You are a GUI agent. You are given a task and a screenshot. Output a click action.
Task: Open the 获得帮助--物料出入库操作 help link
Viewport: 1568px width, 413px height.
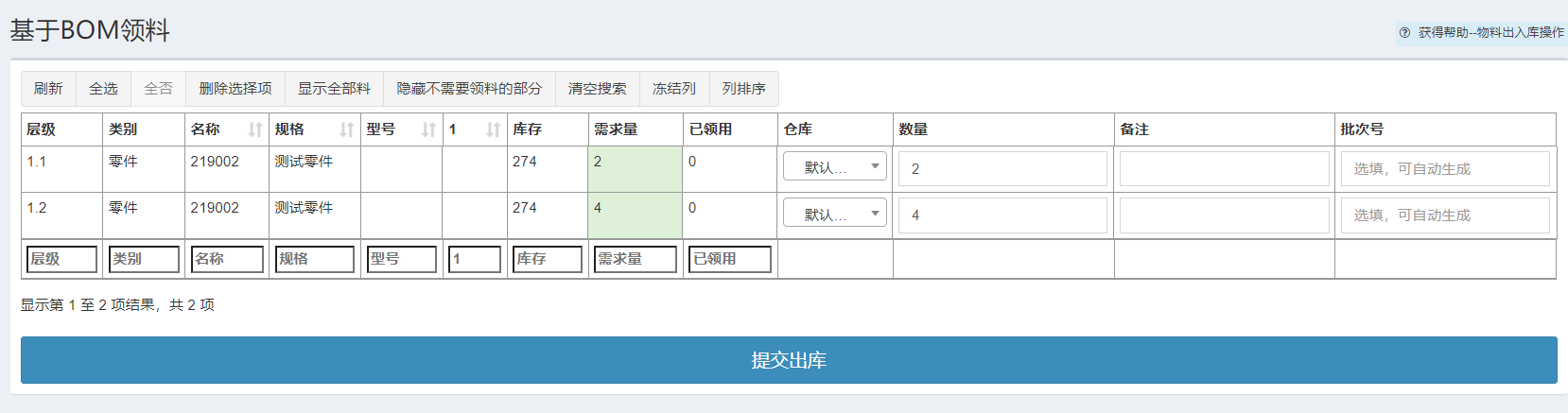1490,32
